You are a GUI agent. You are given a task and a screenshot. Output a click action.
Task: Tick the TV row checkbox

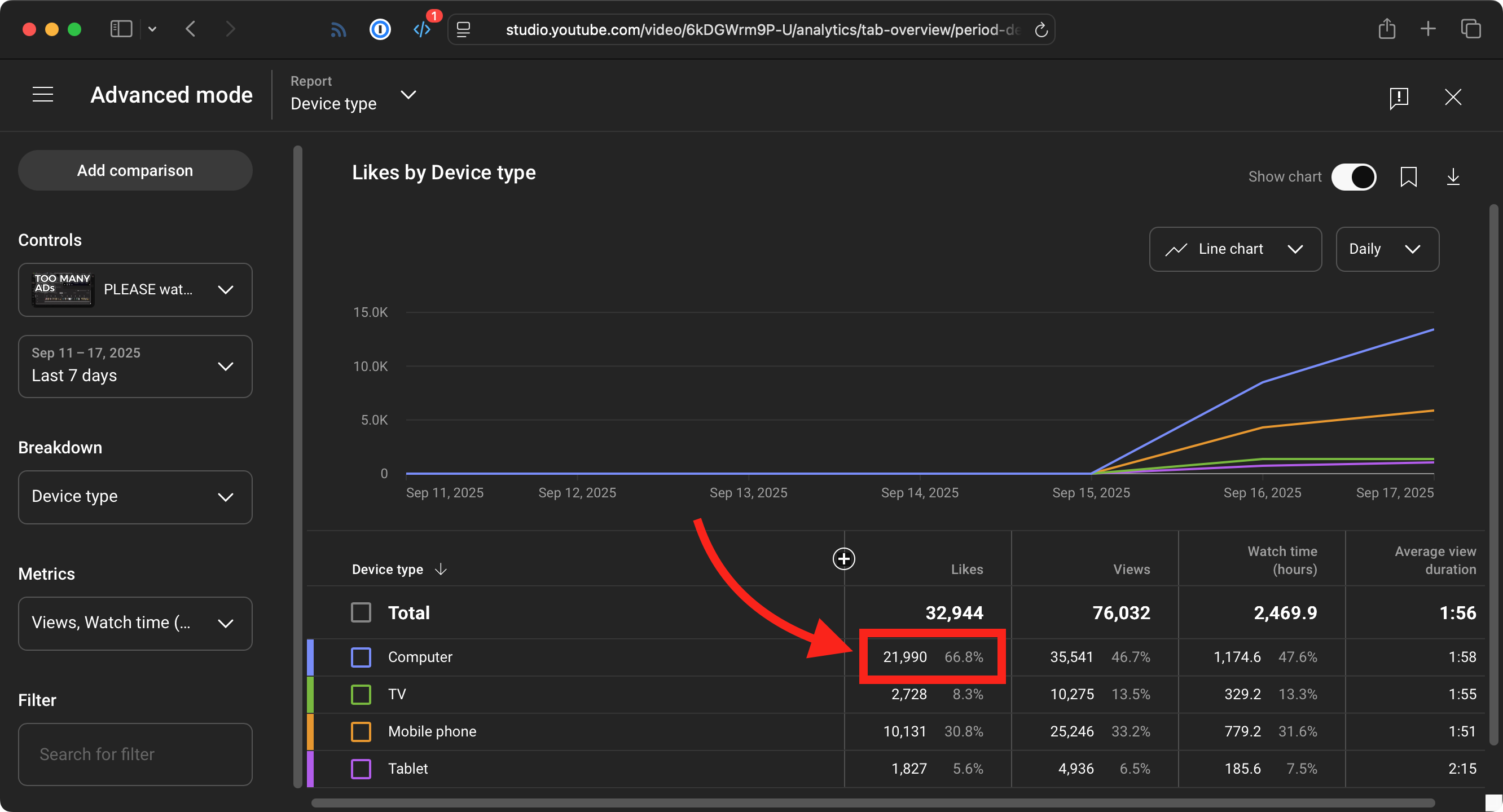(361, 694)
